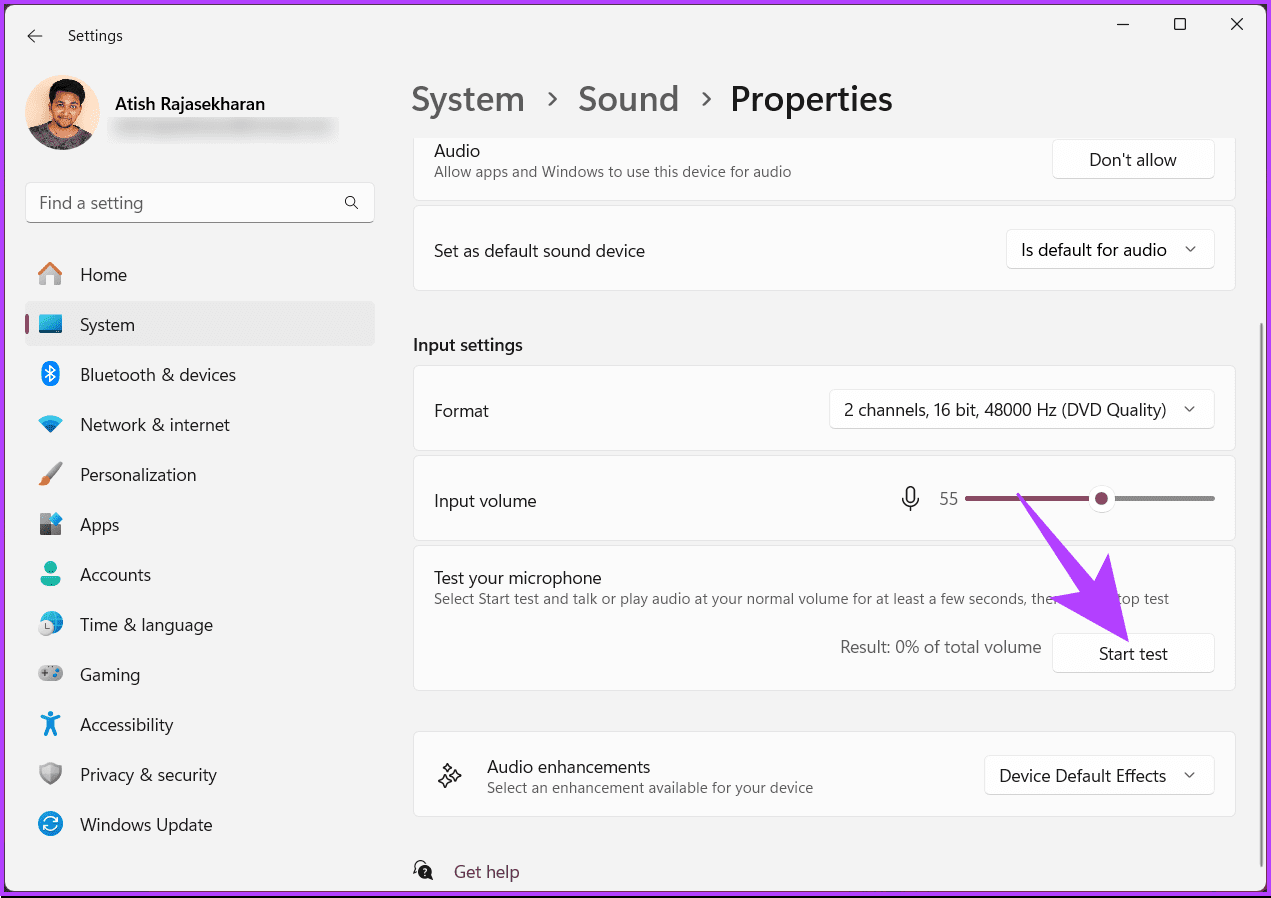Screen dimensions: 1271x898
Task: Click the microphone icon next to Input volume
Action: coord(910,498)
